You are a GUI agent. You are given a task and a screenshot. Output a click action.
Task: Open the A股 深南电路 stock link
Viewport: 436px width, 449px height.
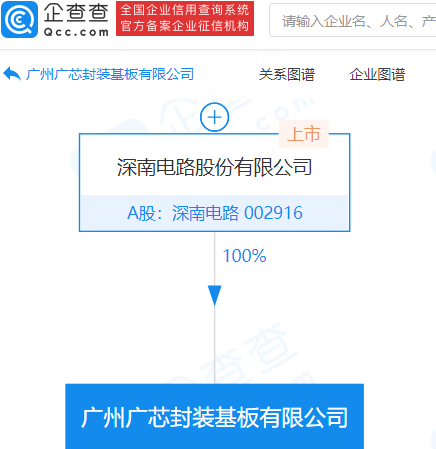point(183,213)
